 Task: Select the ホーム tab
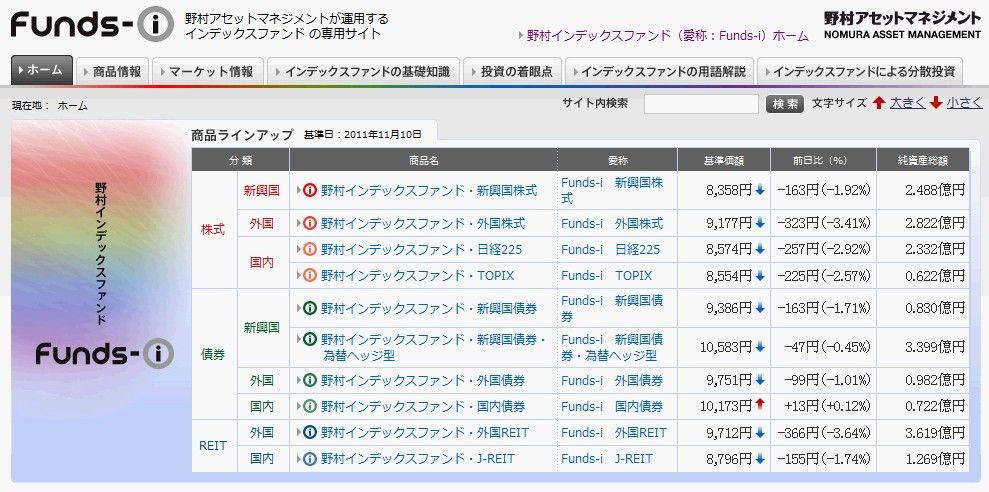point(42,70)
